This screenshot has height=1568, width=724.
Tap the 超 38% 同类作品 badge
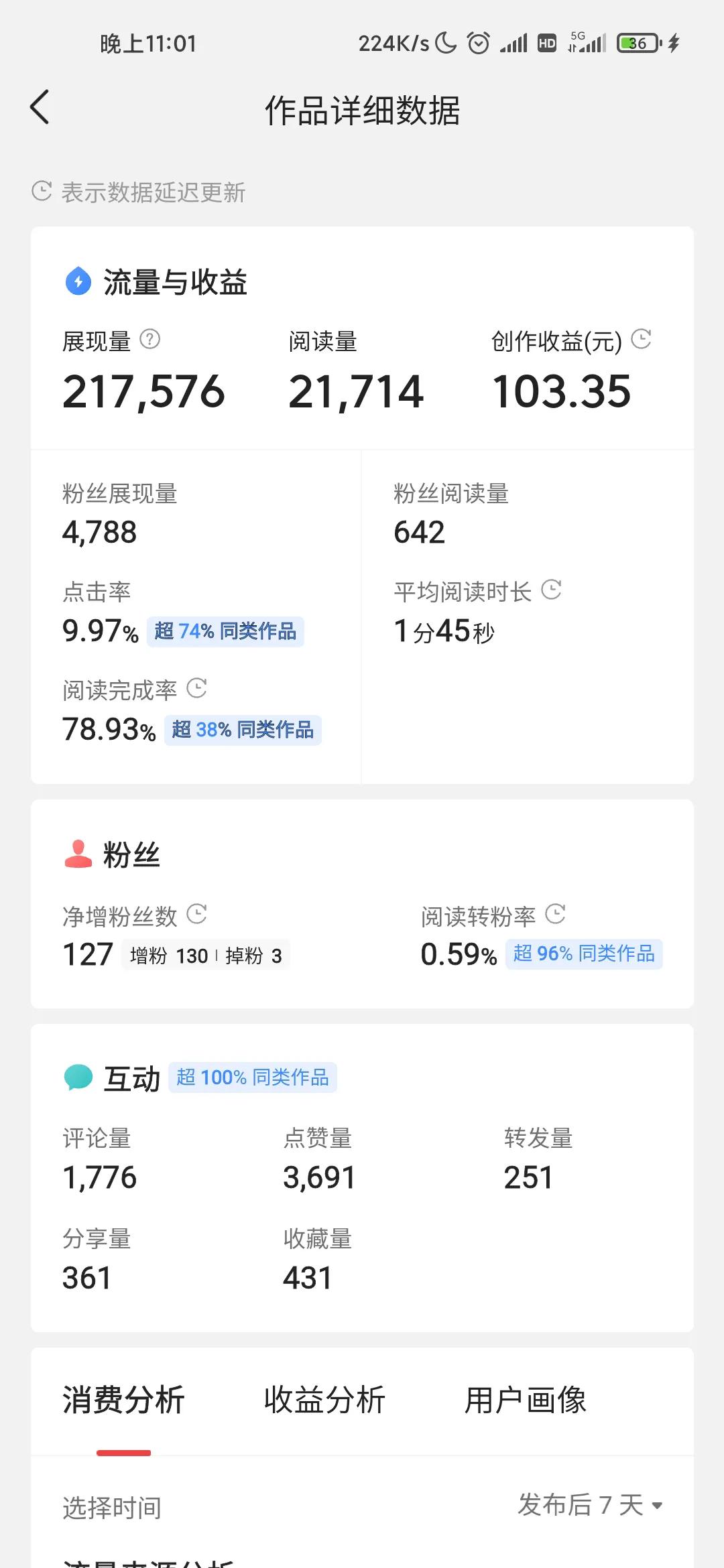243,730
